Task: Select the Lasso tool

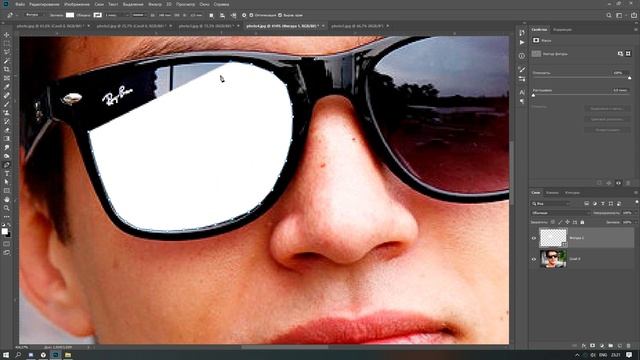Action: click(7, 52)
